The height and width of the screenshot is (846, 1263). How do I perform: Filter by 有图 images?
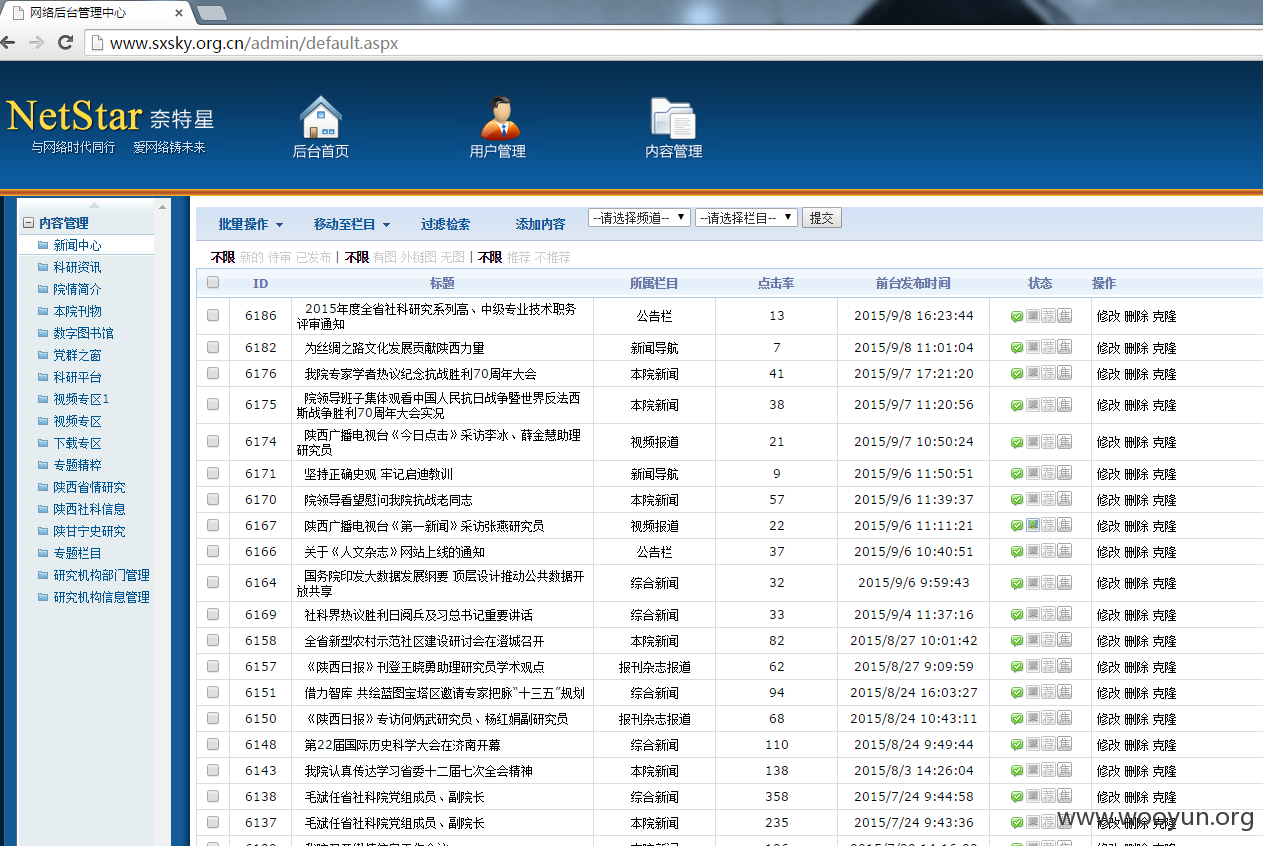(385, 257)
